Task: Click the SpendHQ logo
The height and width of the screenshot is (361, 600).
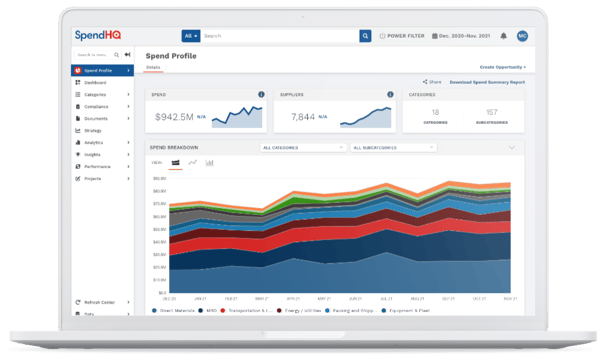Action: click(x=98, y=35)
